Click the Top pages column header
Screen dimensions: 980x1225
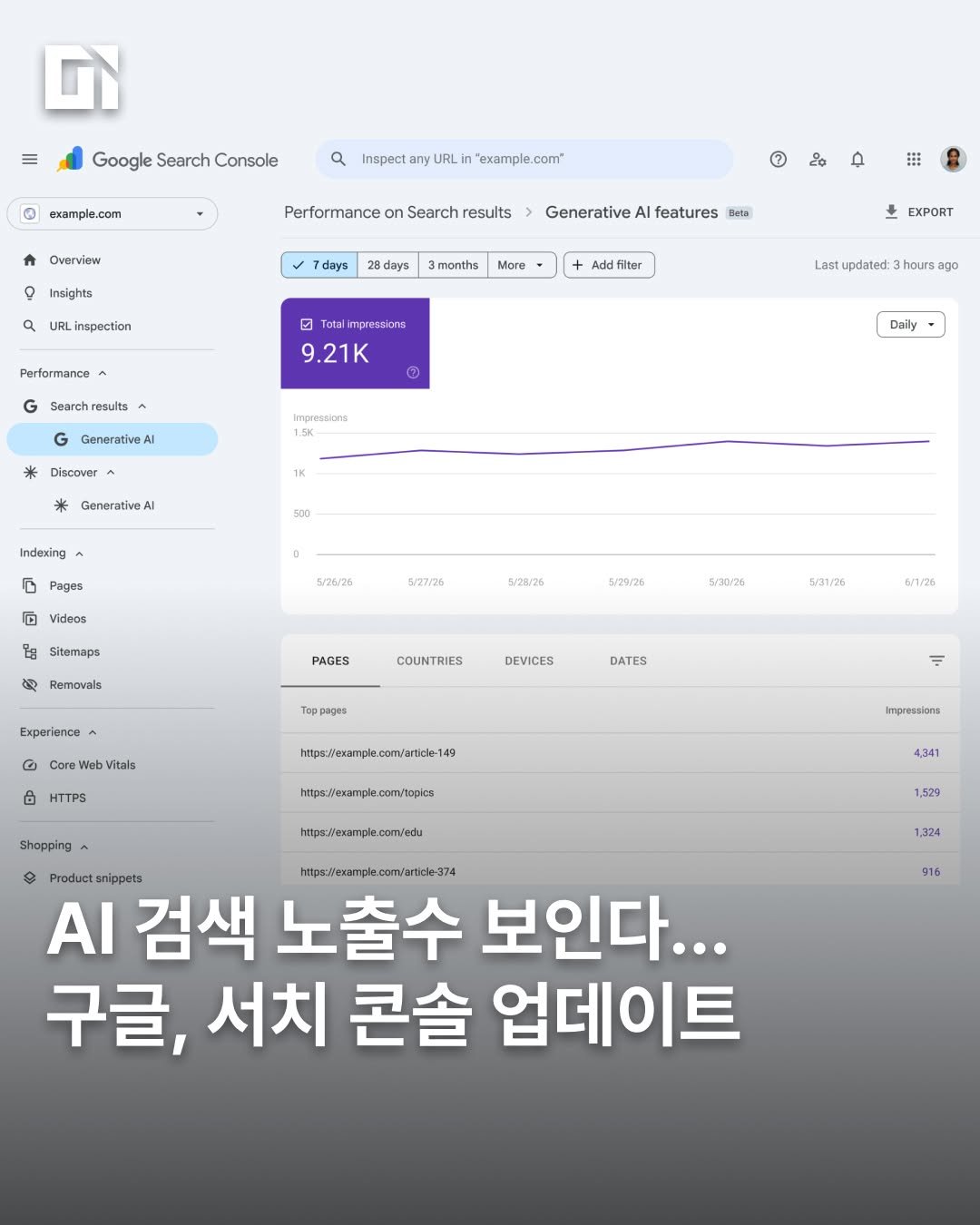pos(324,710)
